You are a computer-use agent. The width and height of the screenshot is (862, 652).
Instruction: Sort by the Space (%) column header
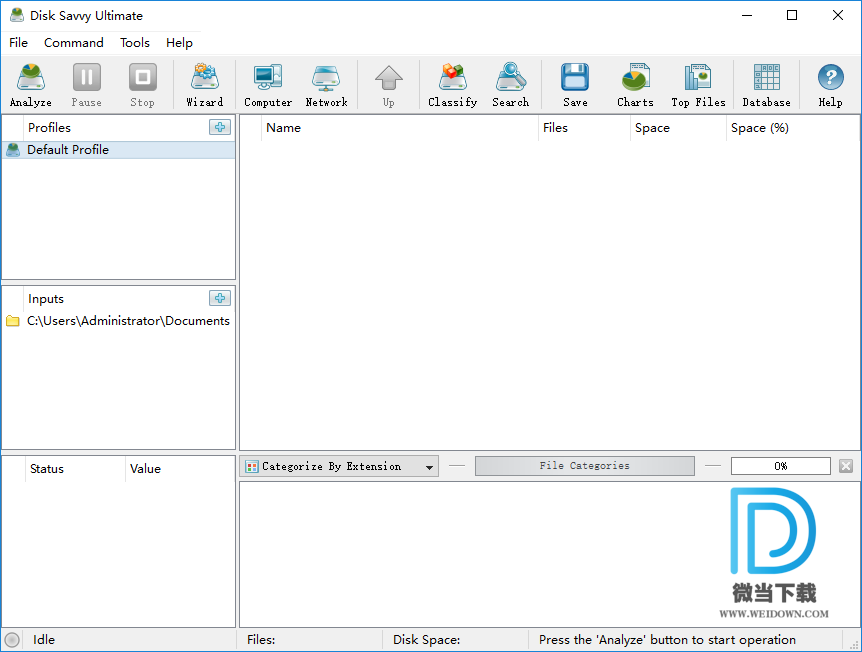pyautogui.click(x=792, y=128)
